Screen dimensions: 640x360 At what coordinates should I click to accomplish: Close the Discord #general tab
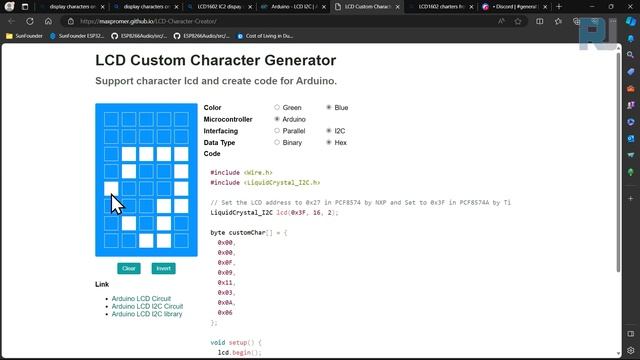tap(544, 7)
